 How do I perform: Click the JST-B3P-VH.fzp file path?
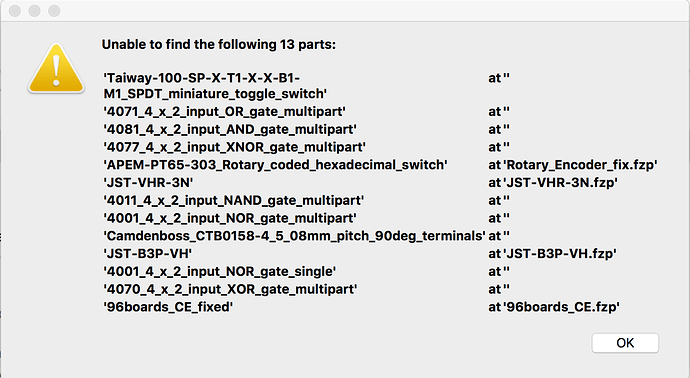point(560,253)
